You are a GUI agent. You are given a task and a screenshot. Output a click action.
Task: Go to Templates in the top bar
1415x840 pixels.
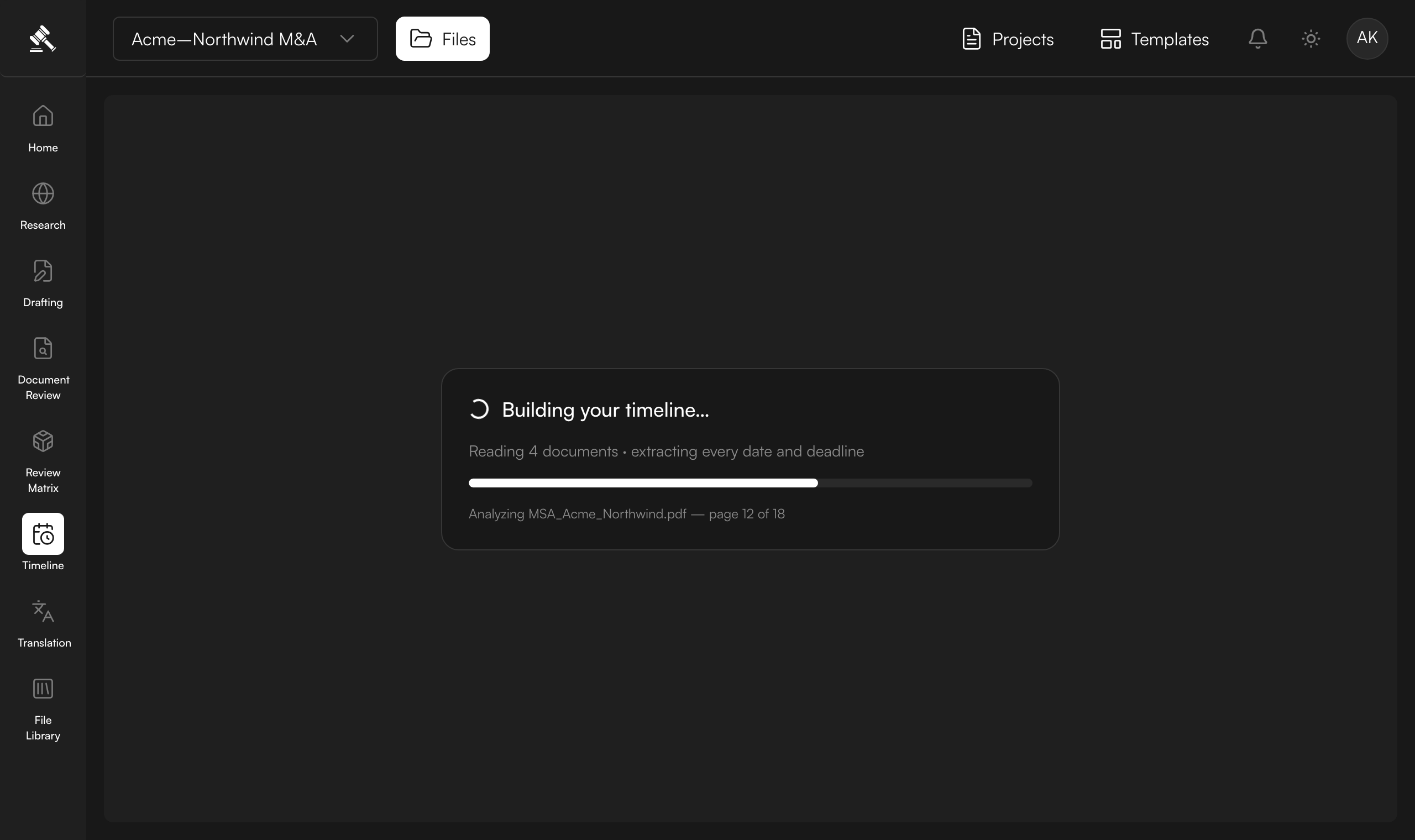[1155, 39]
